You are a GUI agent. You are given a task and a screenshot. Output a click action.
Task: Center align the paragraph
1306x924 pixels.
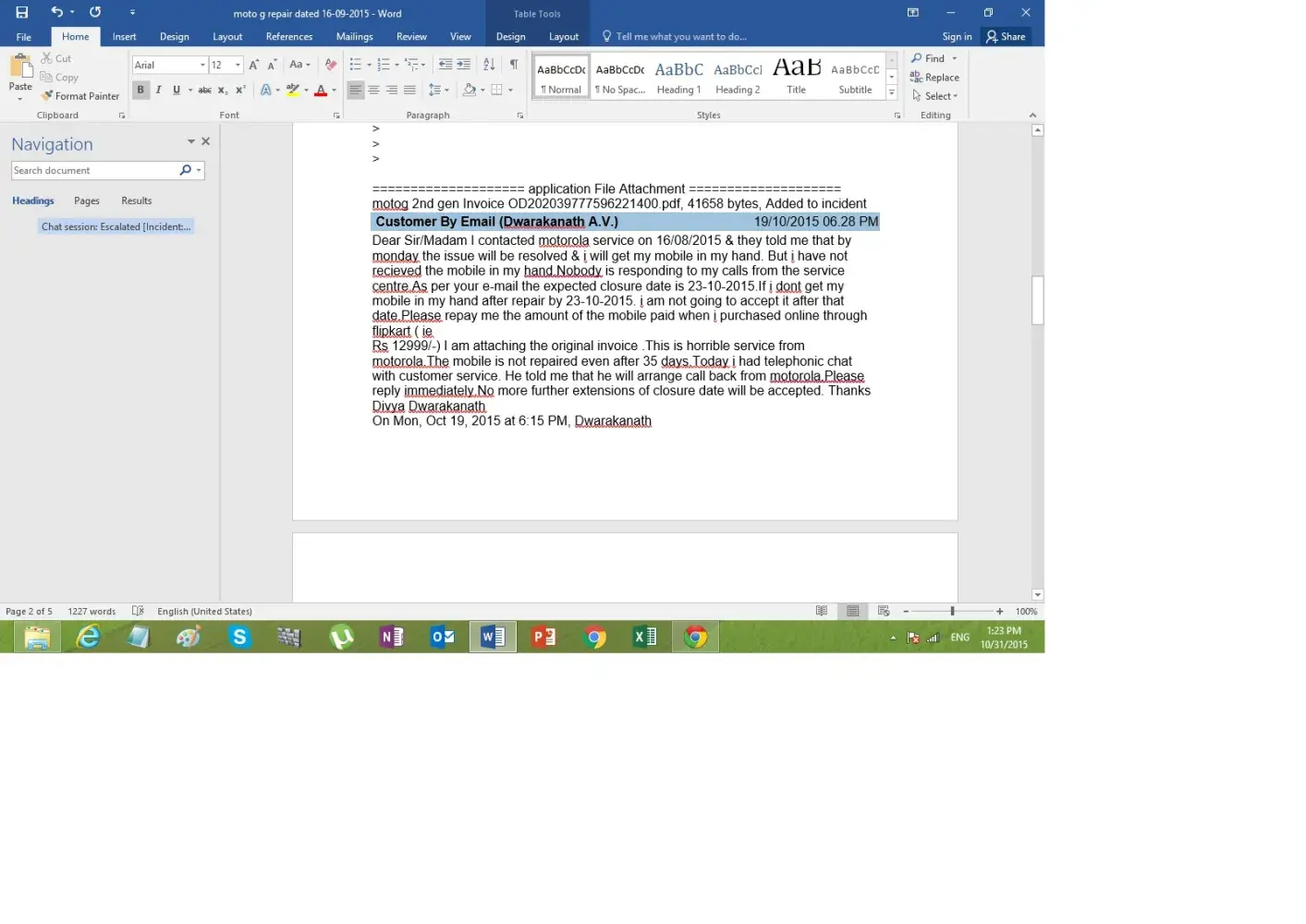pos(373,91)
